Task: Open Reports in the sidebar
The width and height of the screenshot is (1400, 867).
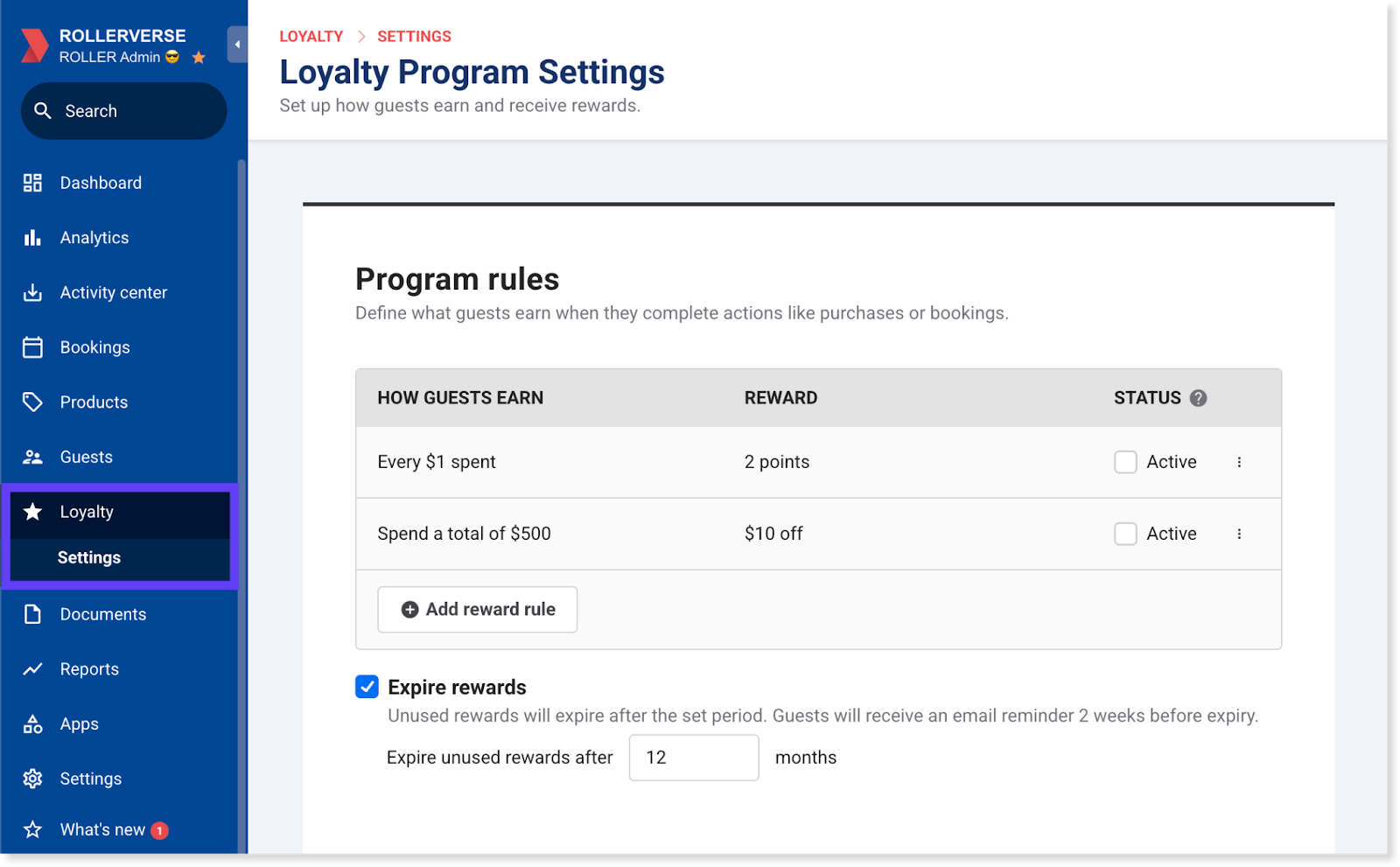Action: click(89, 669)
